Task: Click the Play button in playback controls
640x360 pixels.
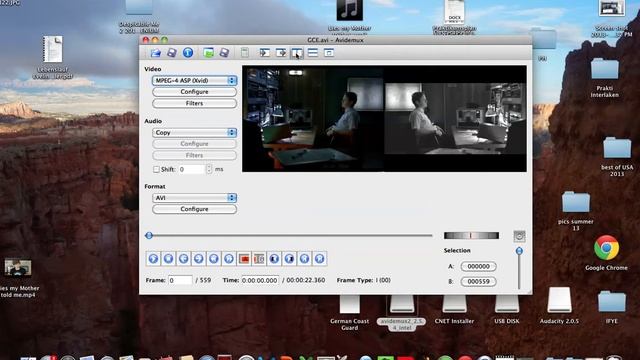Action: (153, 258)
